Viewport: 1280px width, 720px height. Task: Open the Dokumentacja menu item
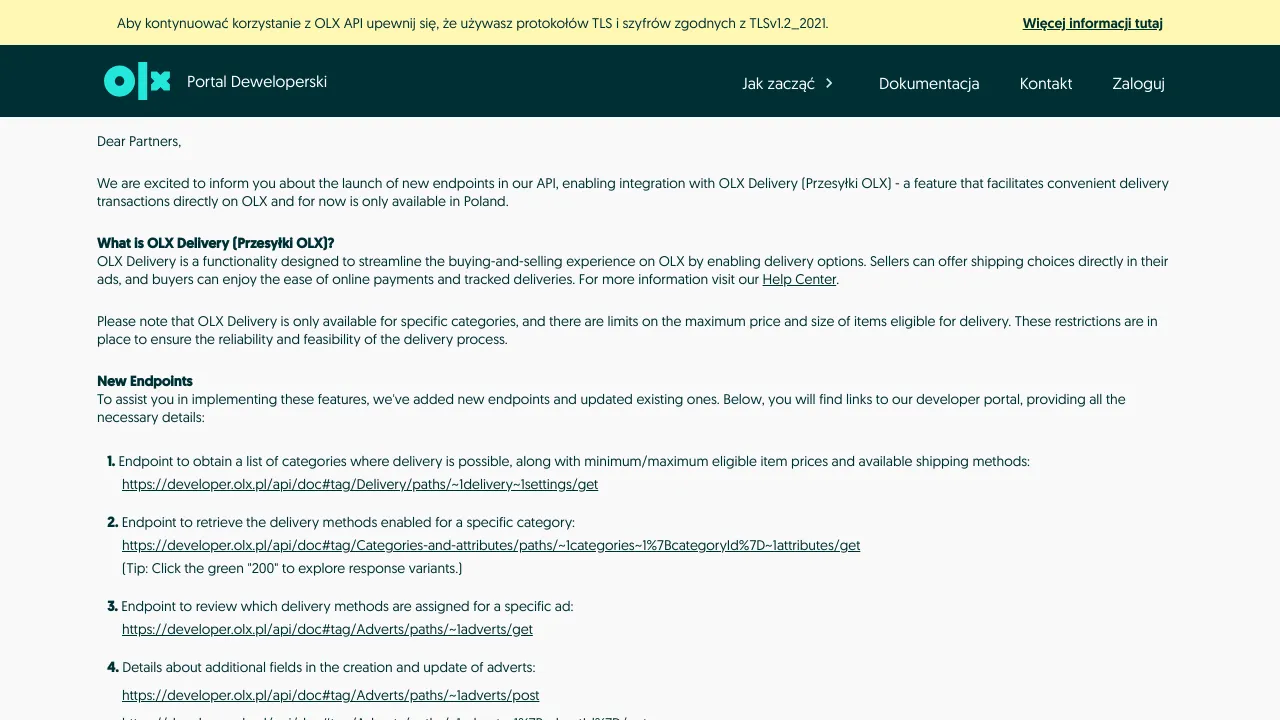929,84
